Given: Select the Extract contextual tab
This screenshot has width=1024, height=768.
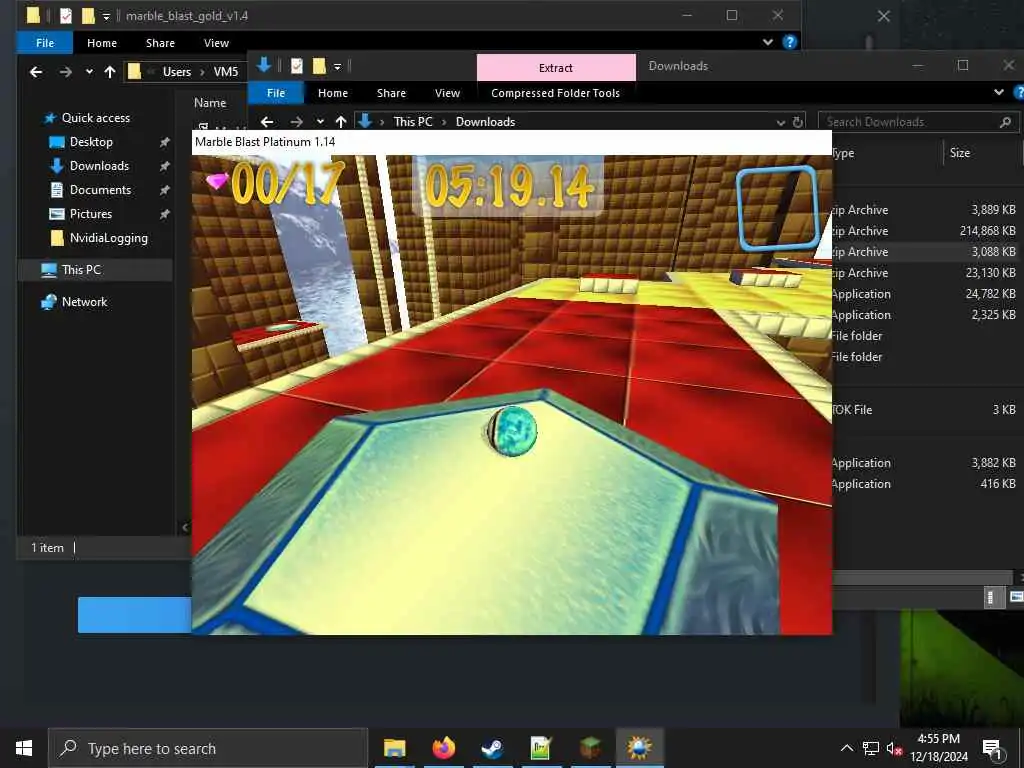Looking at the screenshot, I should click(x=556, y=68).
